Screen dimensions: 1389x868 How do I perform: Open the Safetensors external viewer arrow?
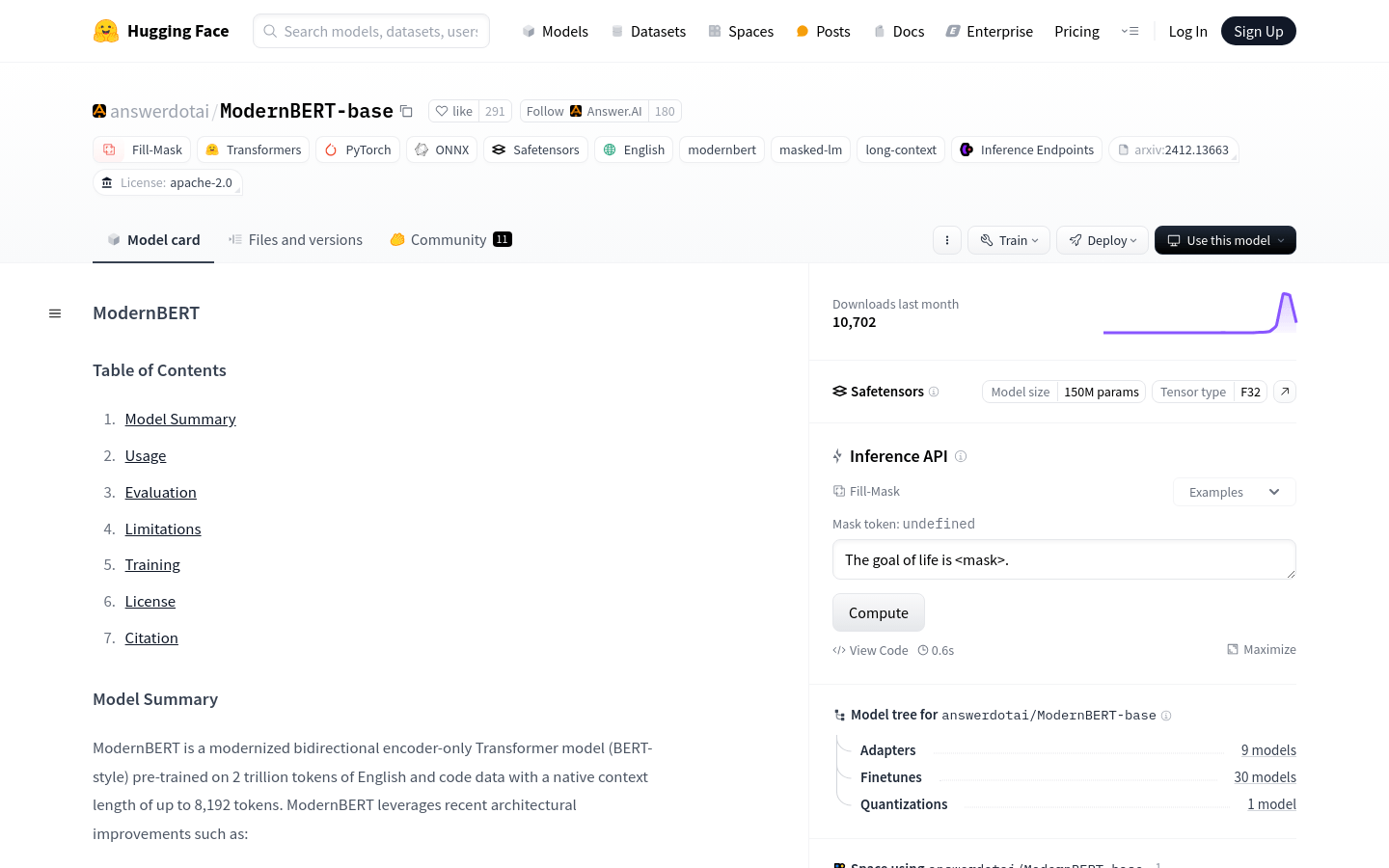1284,392
